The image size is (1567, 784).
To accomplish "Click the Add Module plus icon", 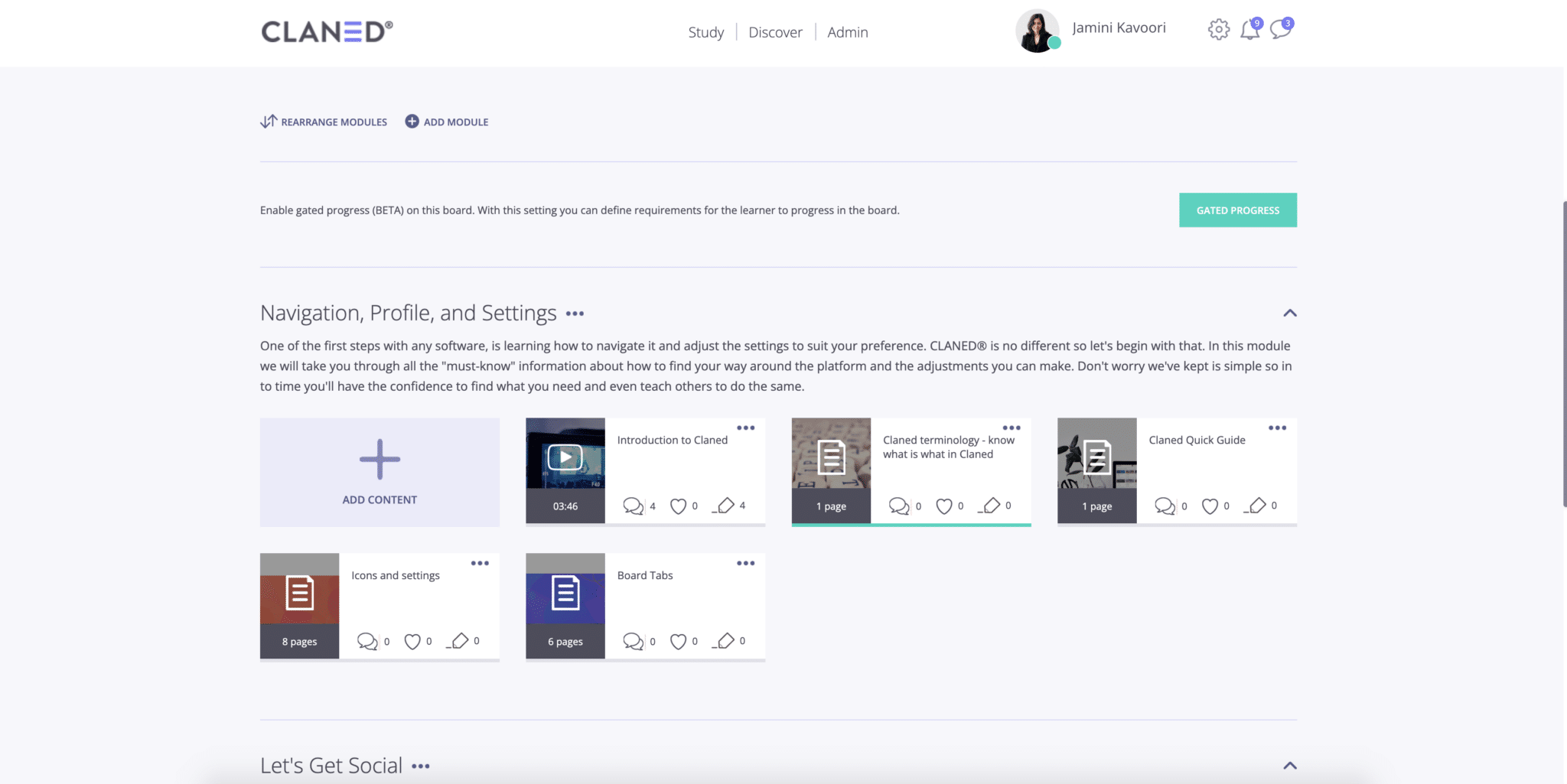I will pos(412,122).
